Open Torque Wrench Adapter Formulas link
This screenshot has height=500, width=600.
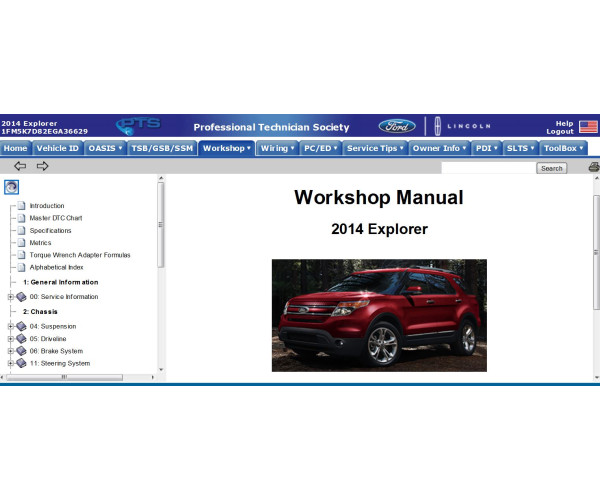point(80,255)
